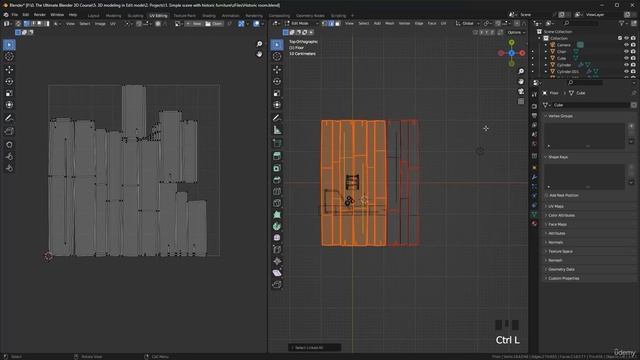Toggle visibility of Cube in the outliner
This screenshot has width=640, height=360.
(626, 58)
